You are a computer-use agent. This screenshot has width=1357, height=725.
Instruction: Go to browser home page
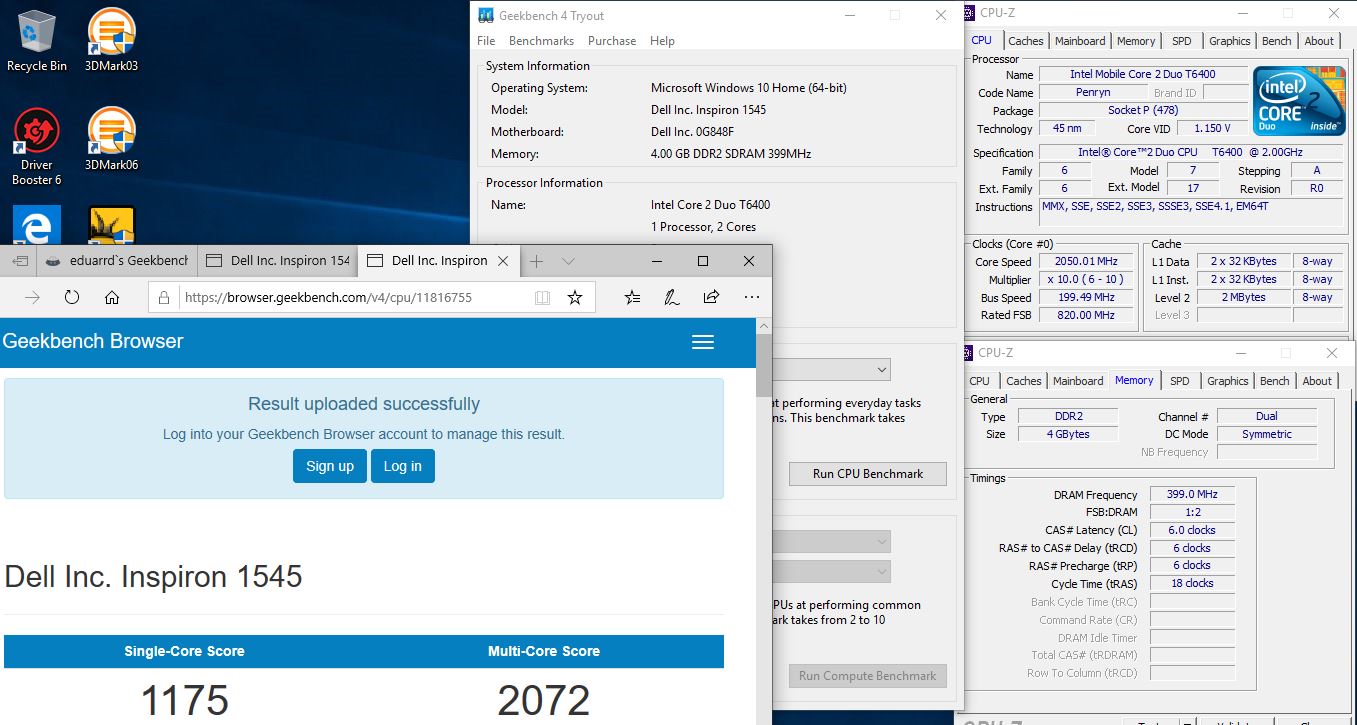point(112,297)
